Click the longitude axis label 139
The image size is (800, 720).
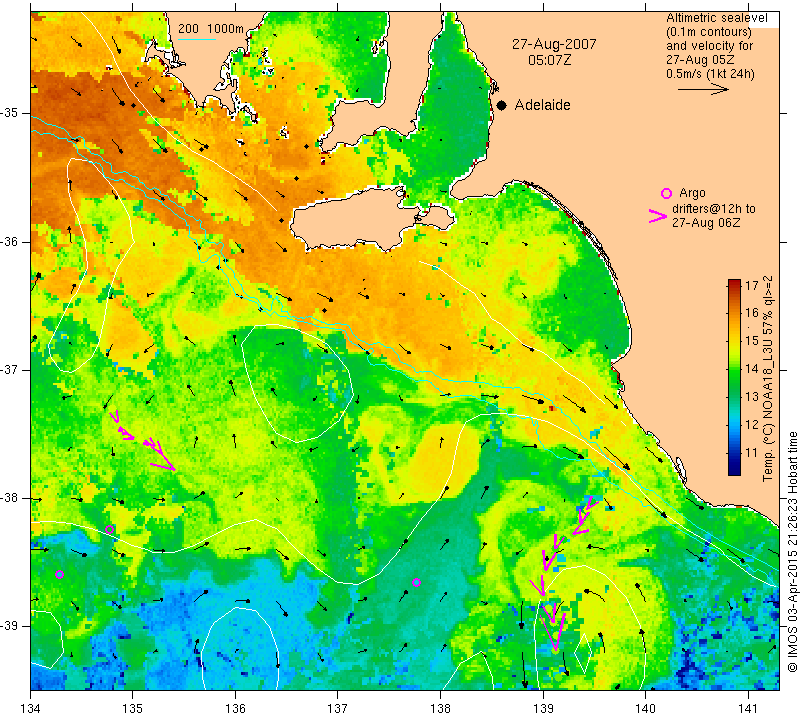(543, 708)
